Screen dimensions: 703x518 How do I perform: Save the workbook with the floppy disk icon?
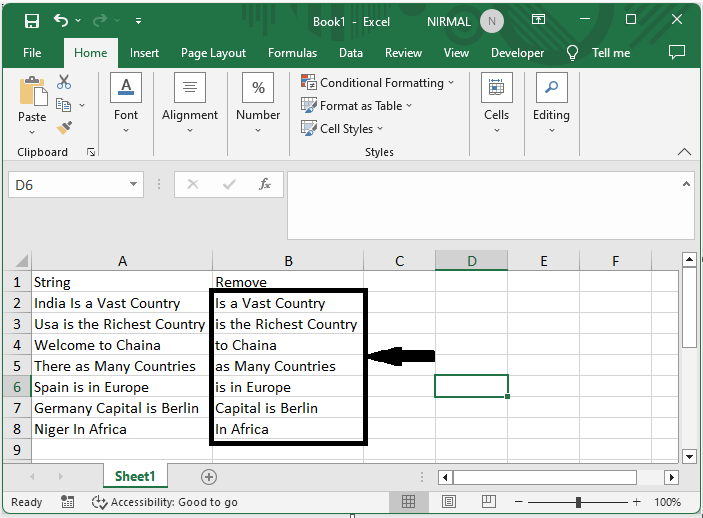click(32, 21)
